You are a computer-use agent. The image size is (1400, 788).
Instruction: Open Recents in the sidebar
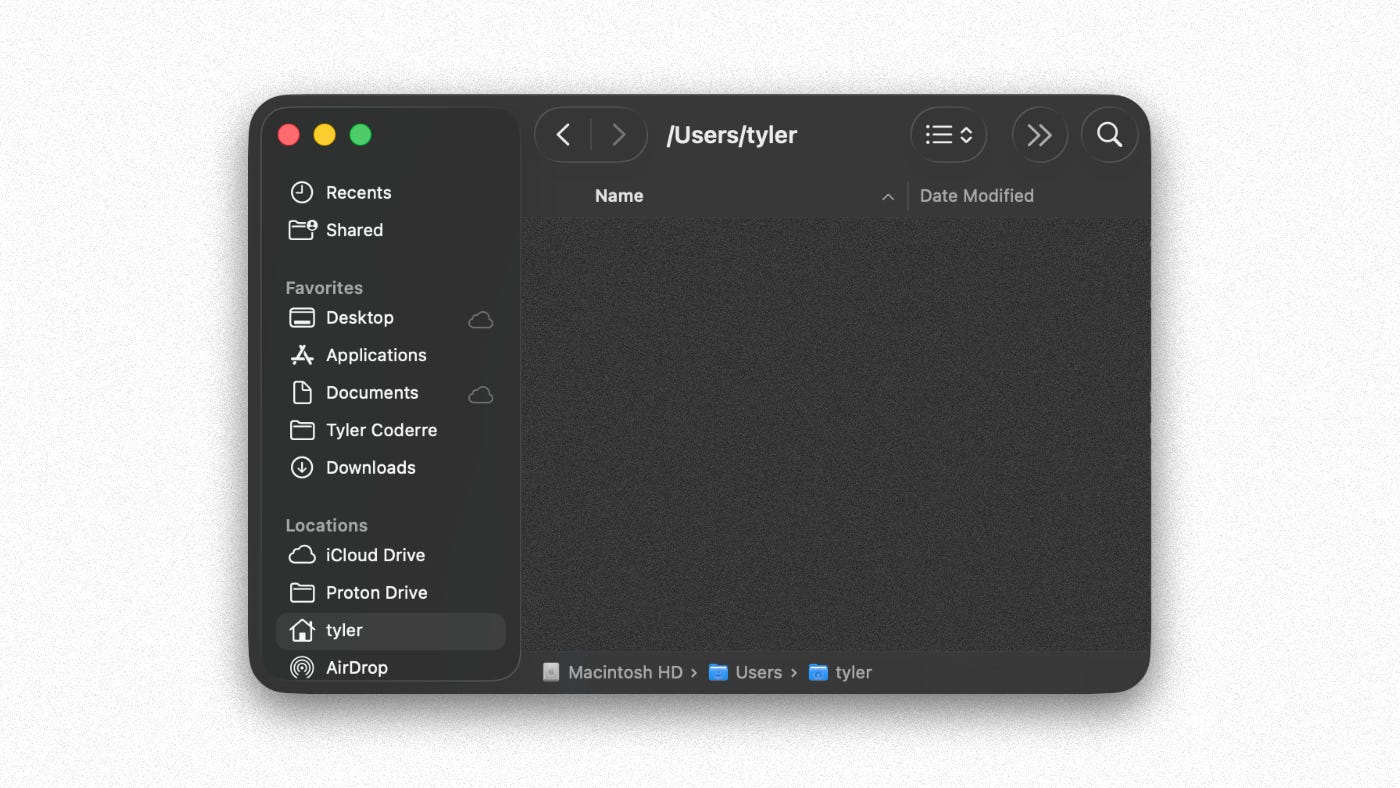coord(359,192)
